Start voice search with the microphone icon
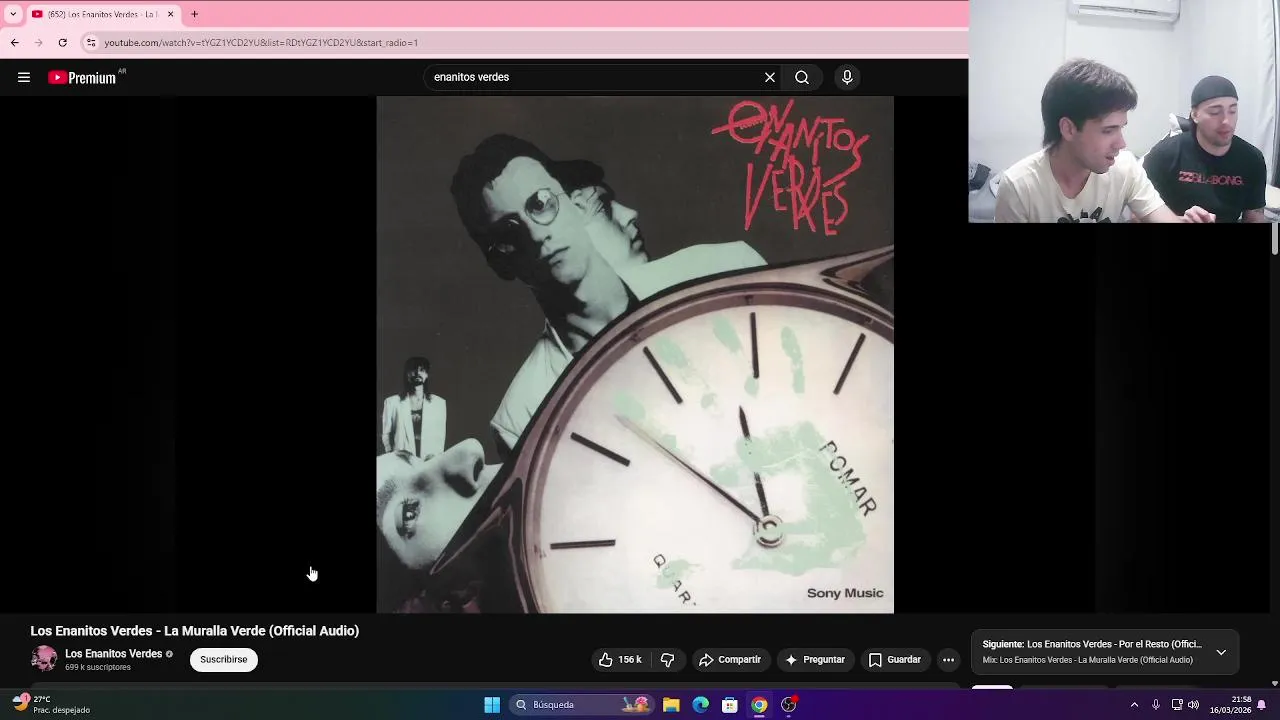This screenshot has height=720, width=1280. coord(847,77)
